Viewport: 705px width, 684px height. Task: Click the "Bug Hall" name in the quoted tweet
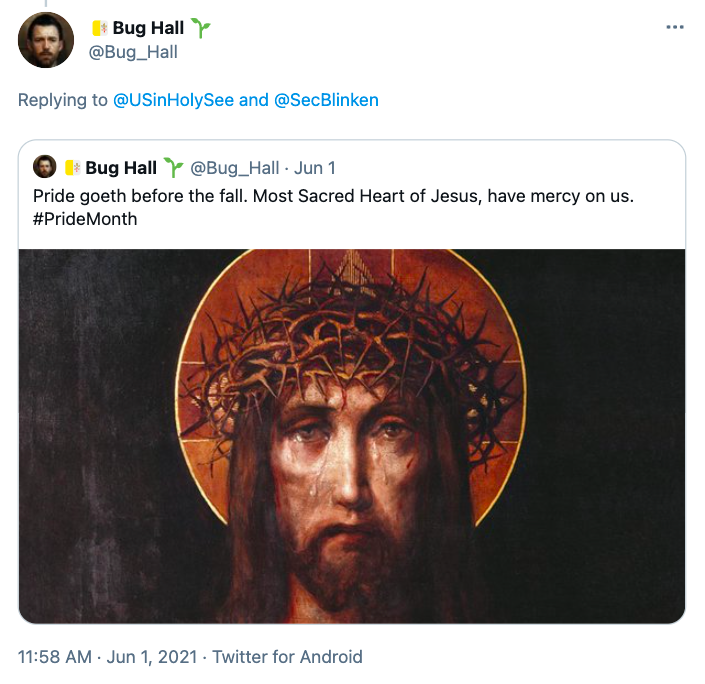(x=121, y=167)
